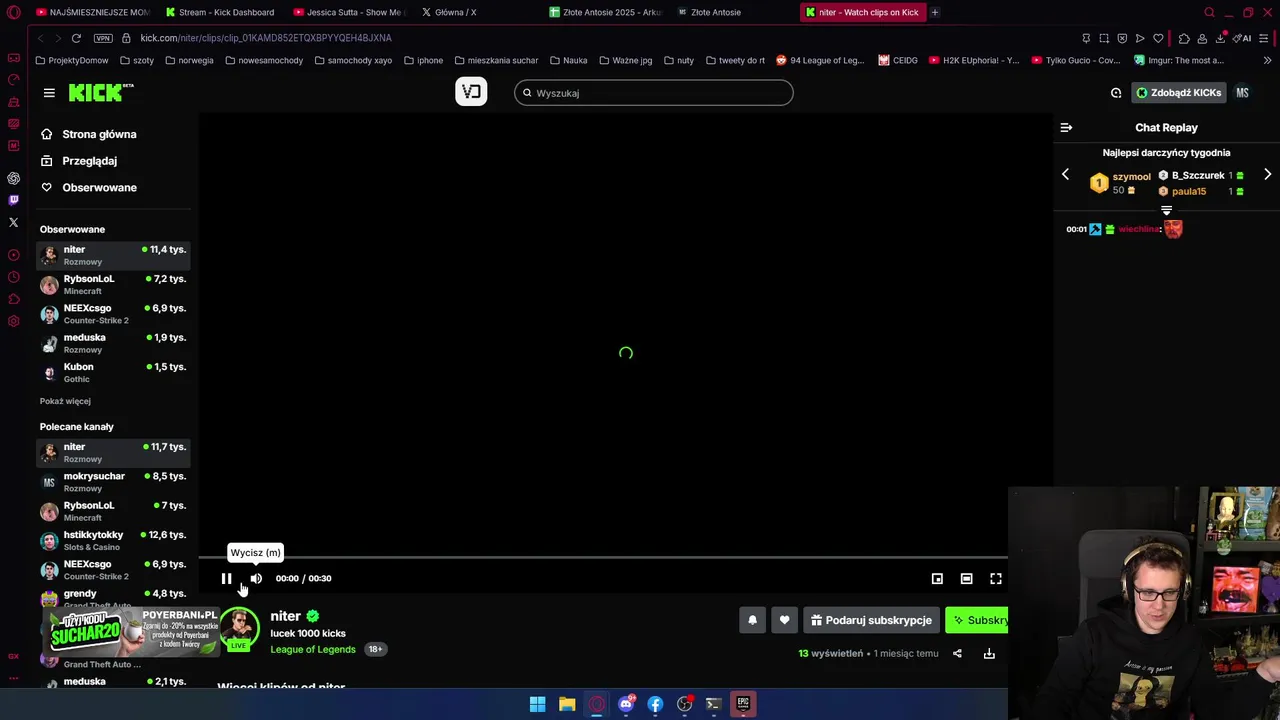This screenshot has width=1280, height=720.
Task: Open the grendy channel in the sidebar
Action: (113, 598)
